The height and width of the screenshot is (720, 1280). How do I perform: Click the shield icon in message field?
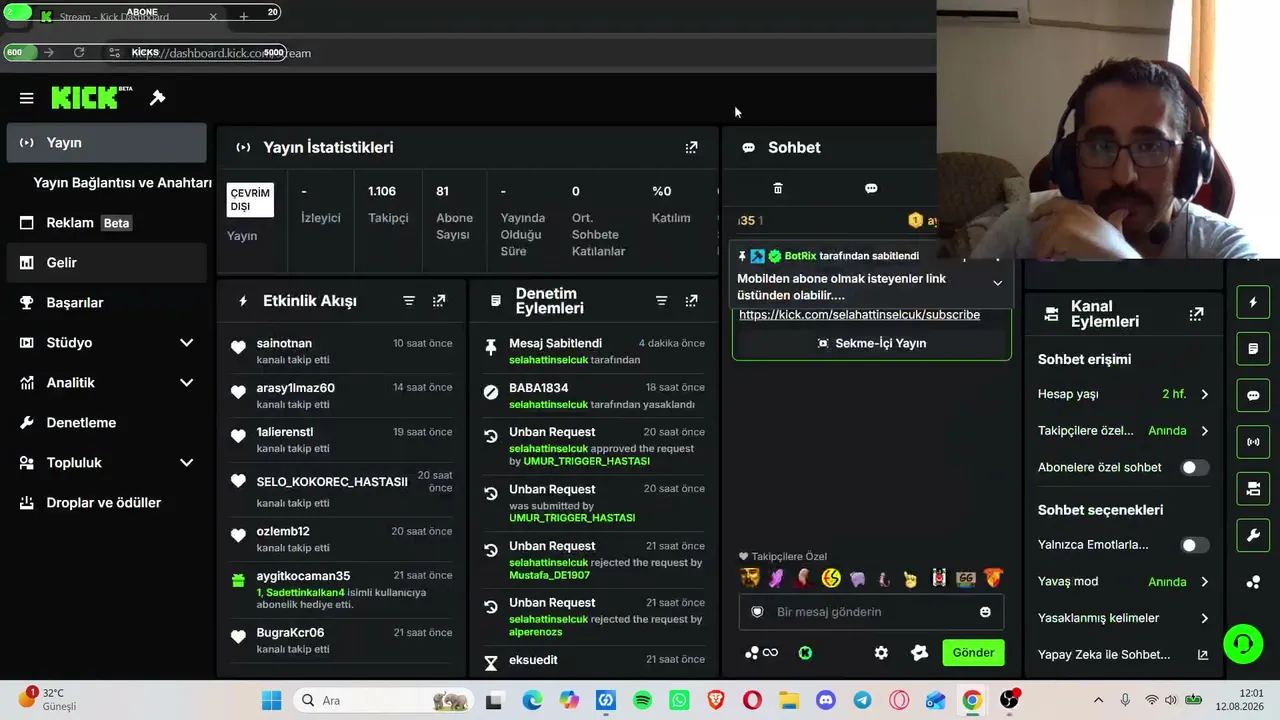click(x=757, y=612)
